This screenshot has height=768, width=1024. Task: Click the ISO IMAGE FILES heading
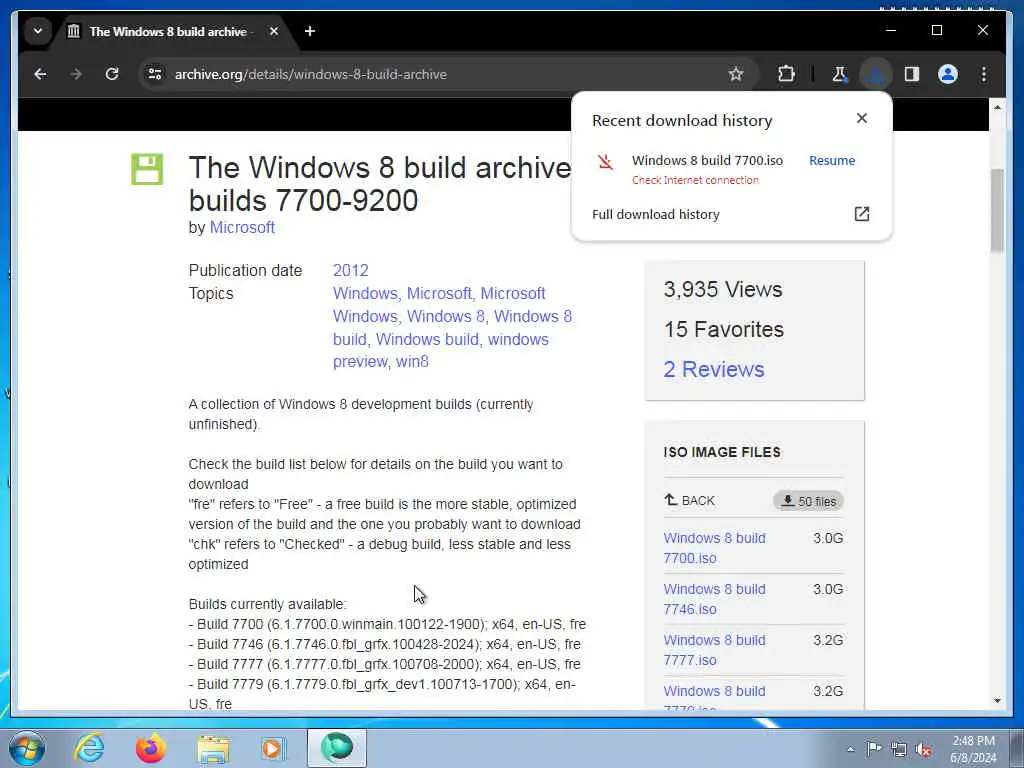[x=722, y=452]
